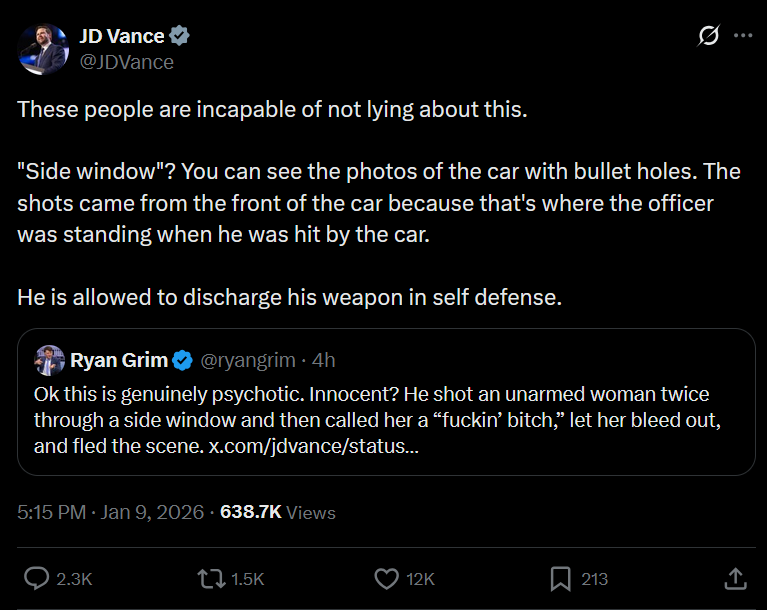Click the reply speech bubble icon
Screen dimensions: 767x610
click(37, 578)
